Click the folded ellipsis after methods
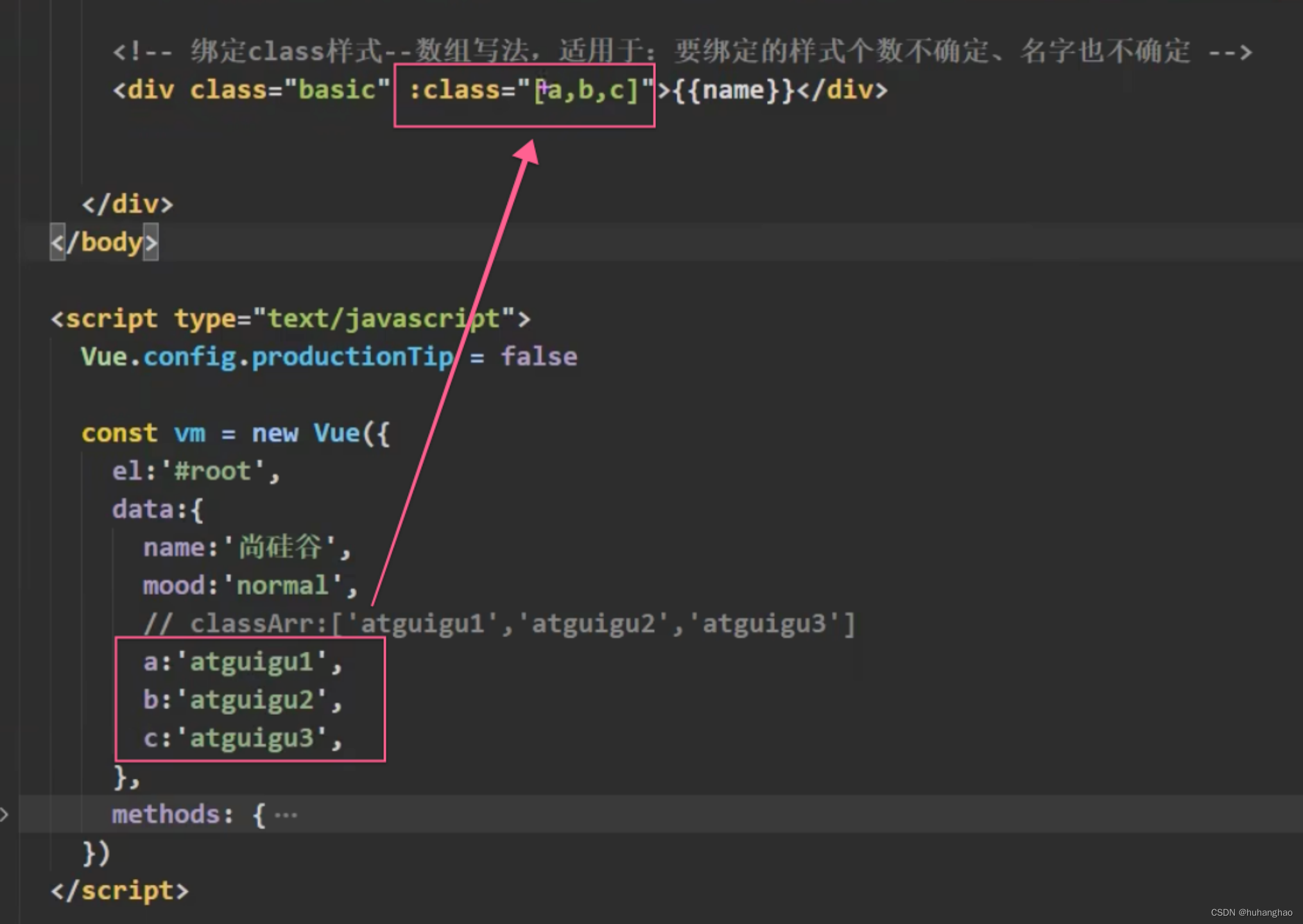Viewport: 1303px width, 924px height. click(286, 816)
